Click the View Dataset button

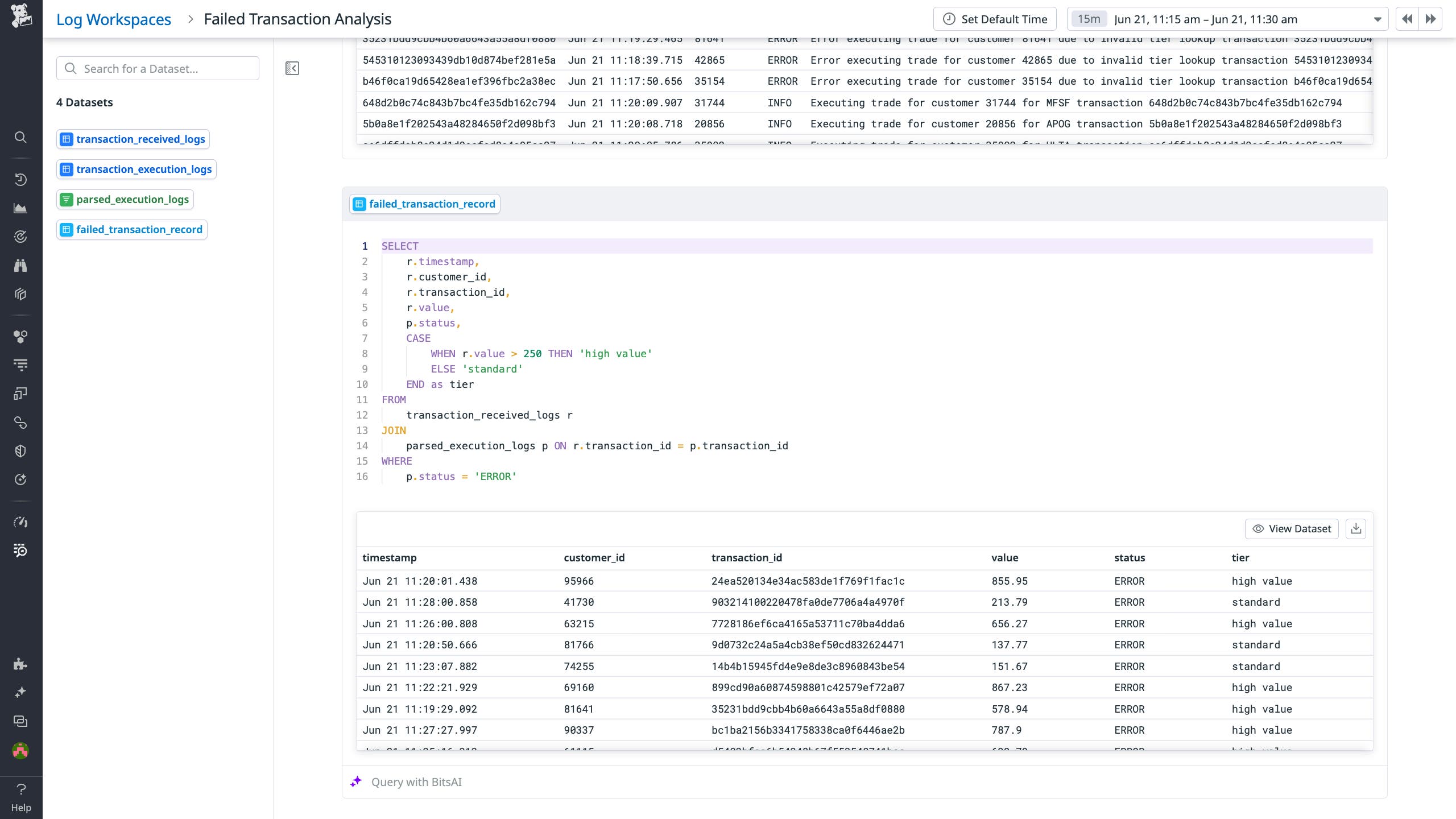[x=1292, y=528]
